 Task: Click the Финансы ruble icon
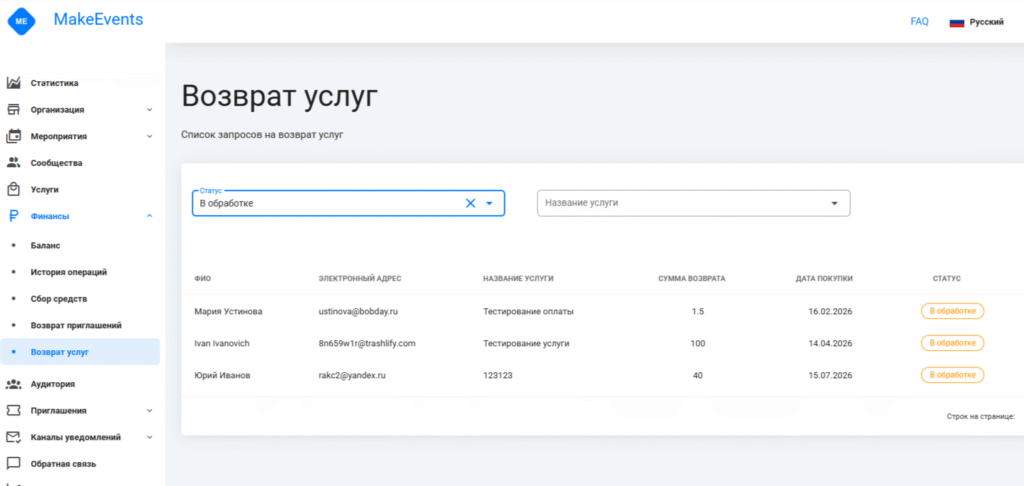tap(14, 216)
